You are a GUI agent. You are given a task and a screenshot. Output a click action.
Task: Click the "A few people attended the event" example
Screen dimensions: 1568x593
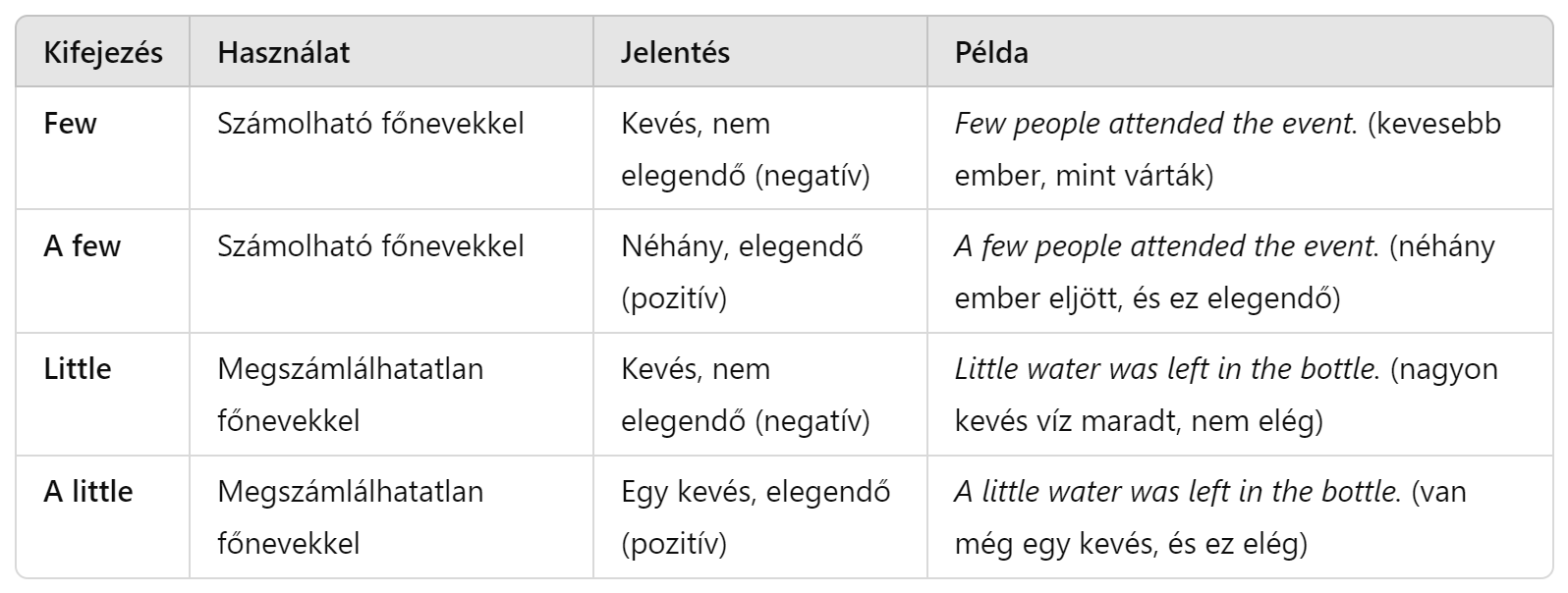tap(1166, 245)
